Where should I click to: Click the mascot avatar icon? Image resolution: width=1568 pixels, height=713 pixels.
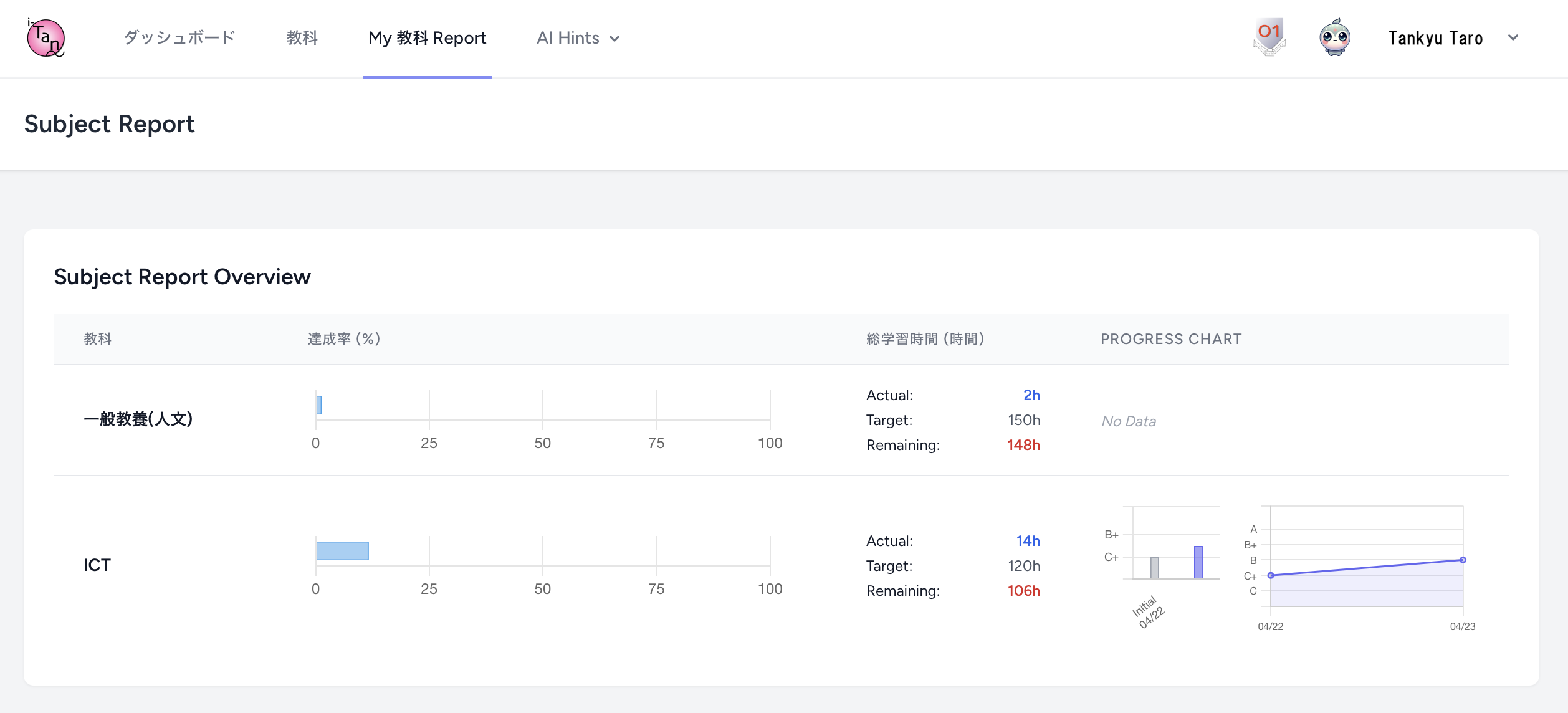[1335, 37]
